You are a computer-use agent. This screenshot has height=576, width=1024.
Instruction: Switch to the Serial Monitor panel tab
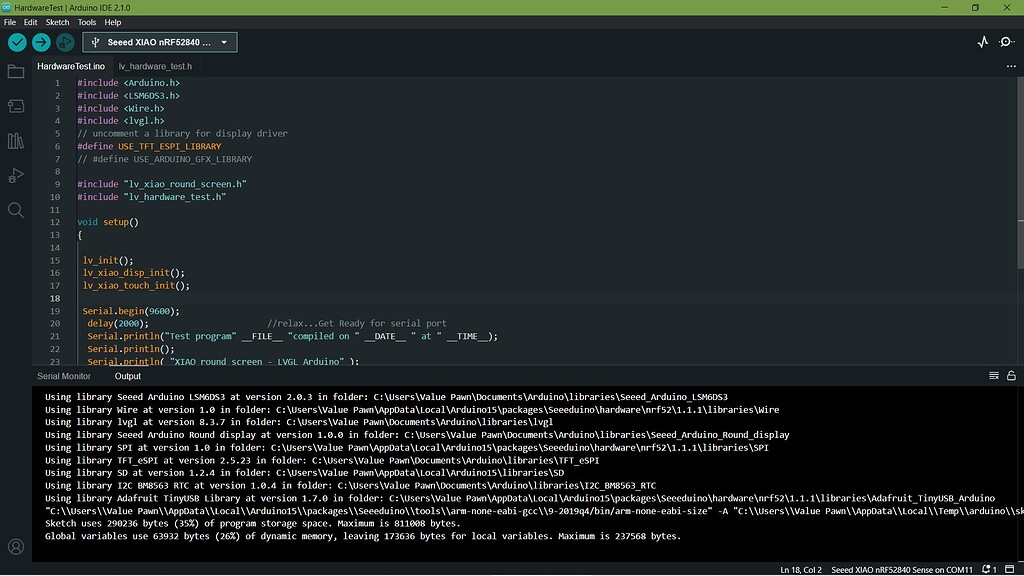(x=64, y=376)
